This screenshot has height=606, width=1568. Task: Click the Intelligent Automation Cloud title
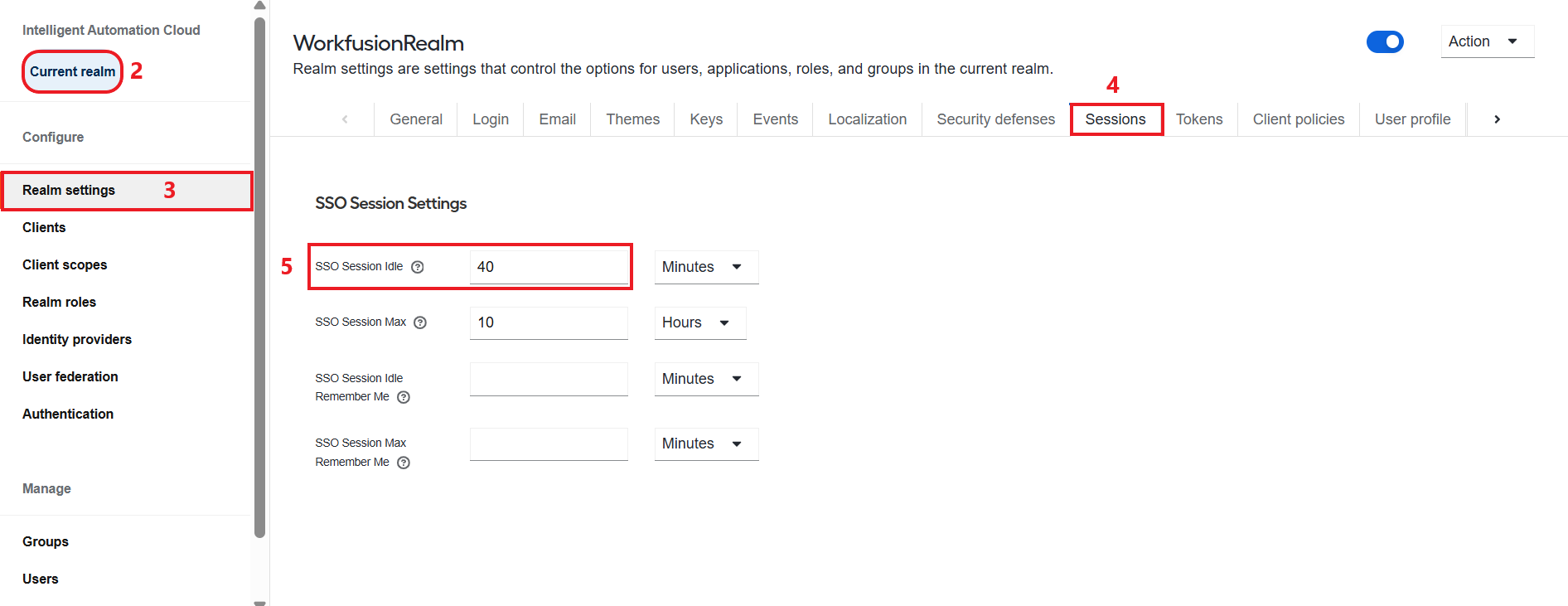[111, 31]
